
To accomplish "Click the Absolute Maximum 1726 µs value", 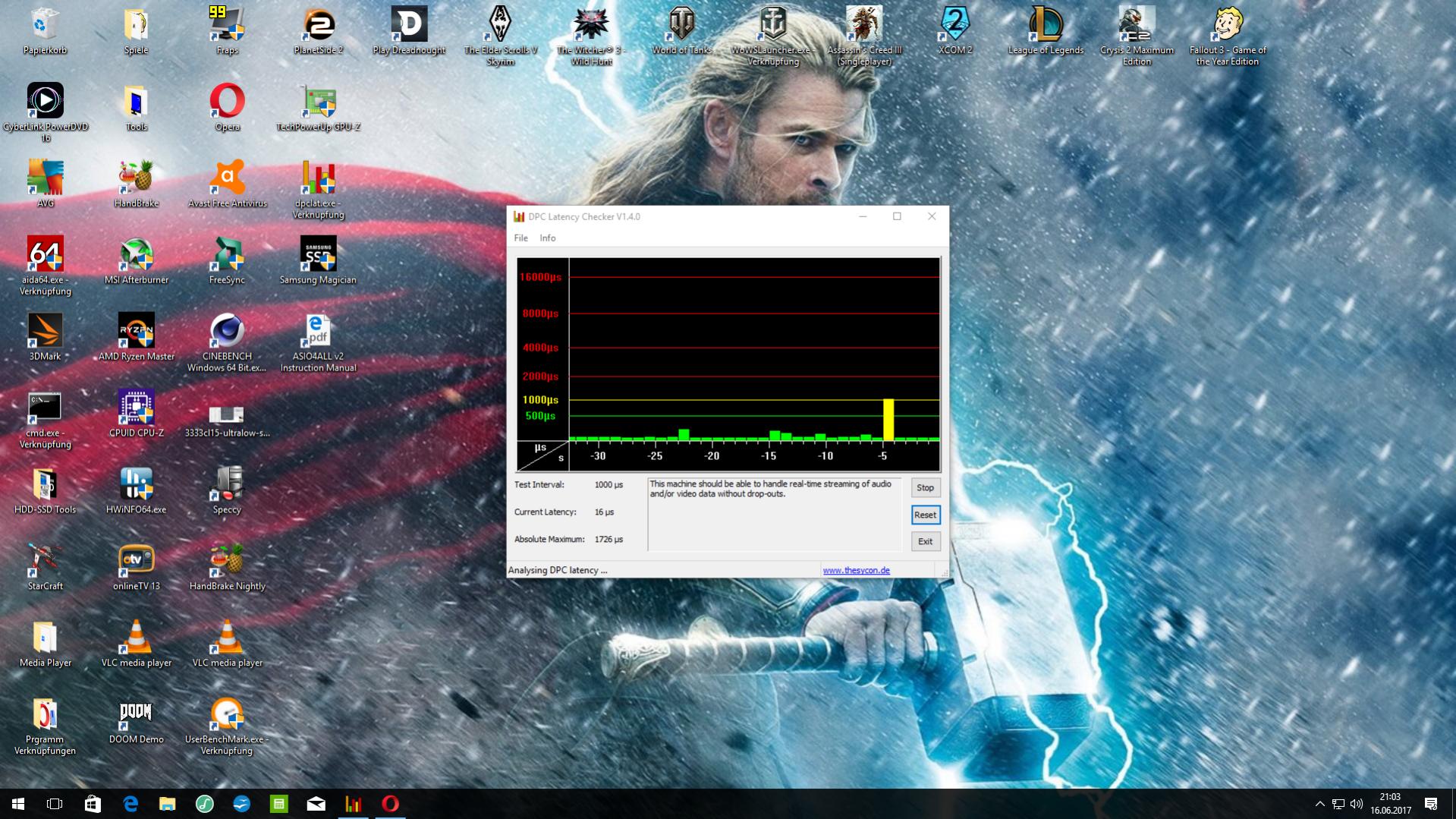I will [x=609, y=539].
